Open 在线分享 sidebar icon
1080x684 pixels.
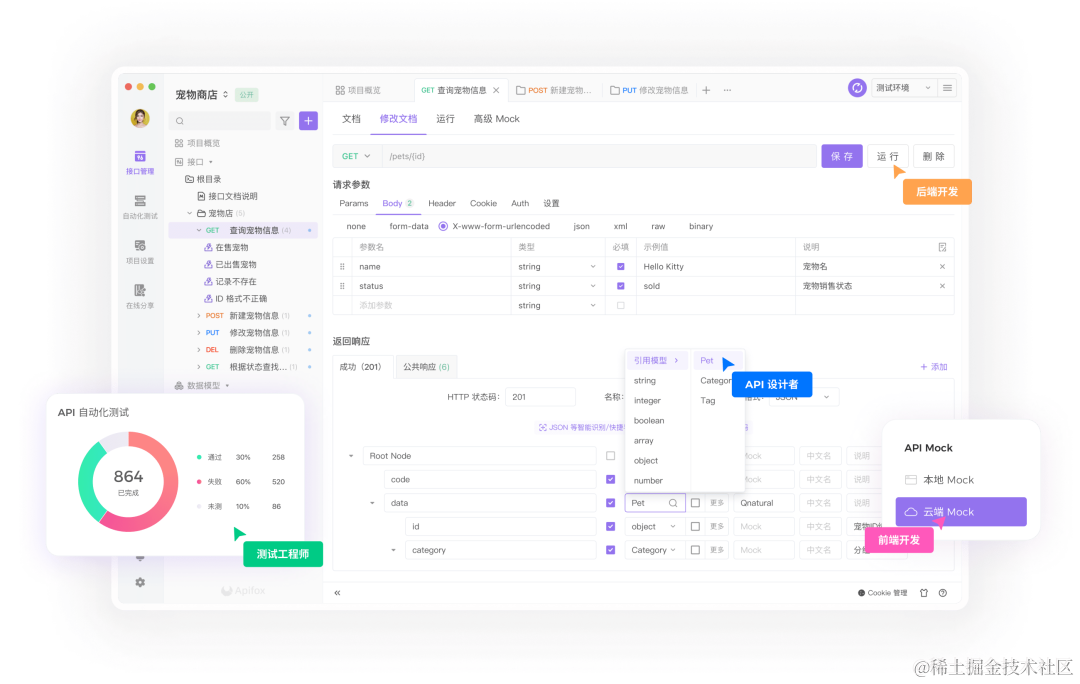140,296
